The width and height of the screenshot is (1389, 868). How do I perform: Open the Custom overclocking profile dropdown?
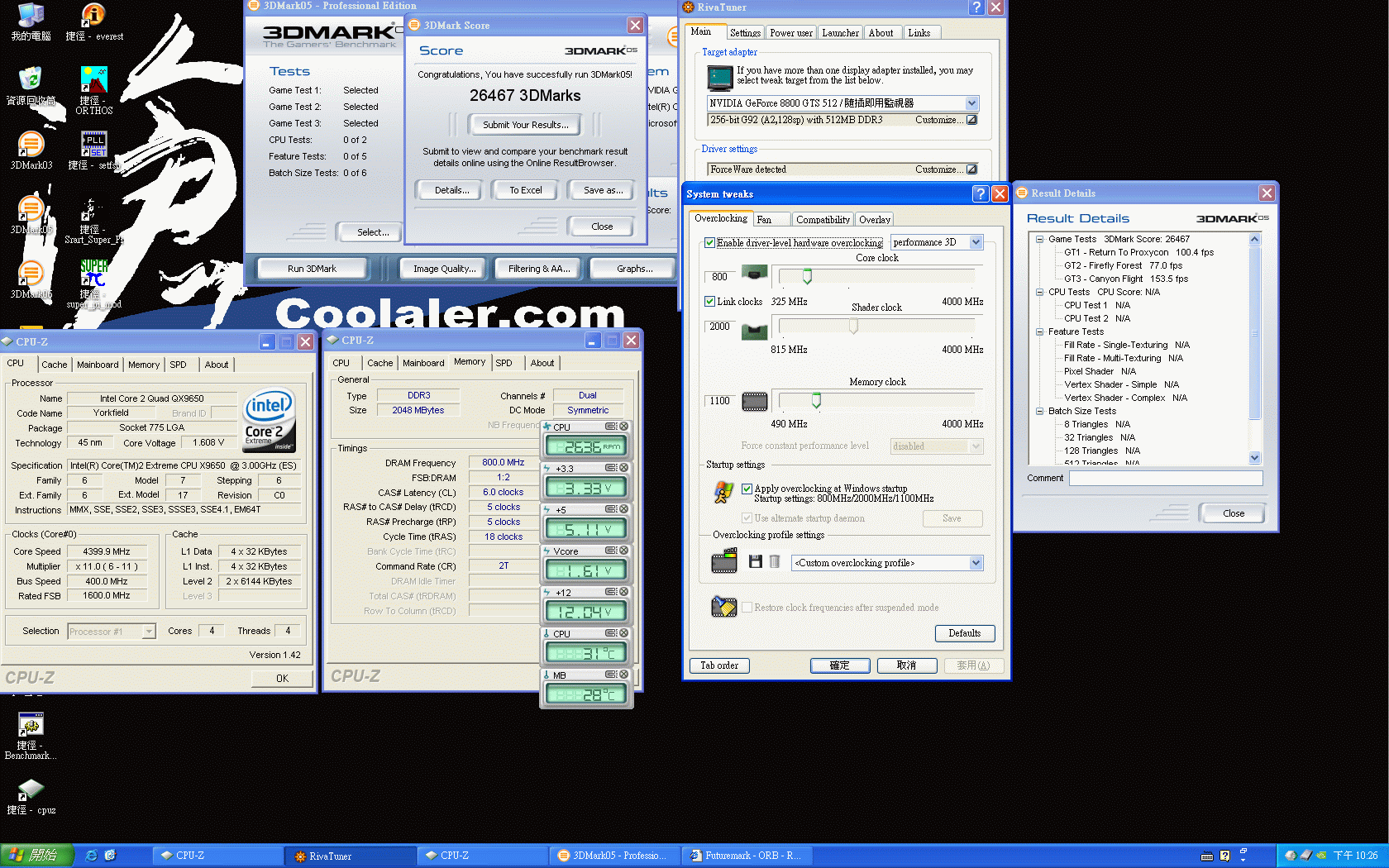976,563
